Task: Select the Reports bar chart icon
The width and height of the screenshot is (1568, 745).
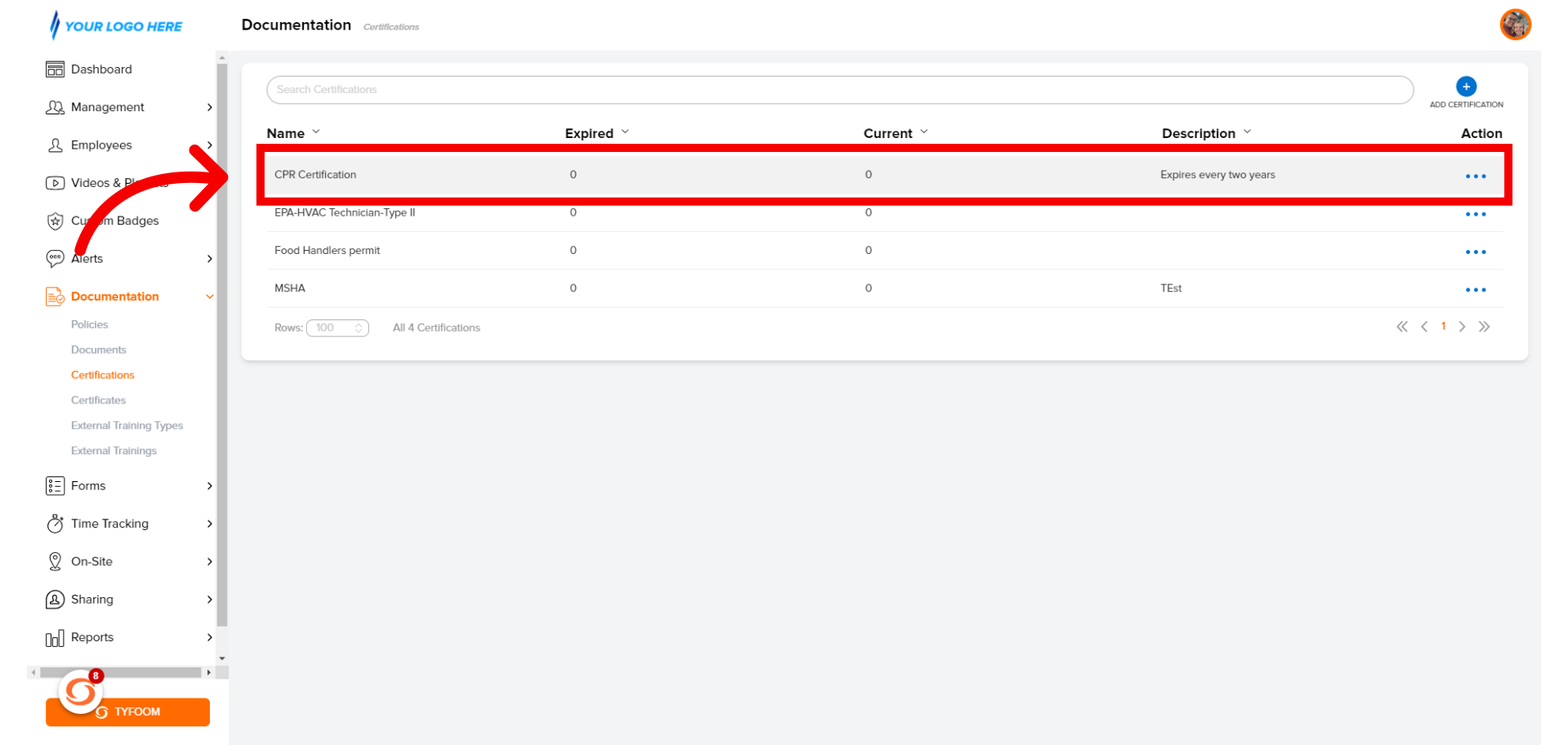Action: [55, 637]
